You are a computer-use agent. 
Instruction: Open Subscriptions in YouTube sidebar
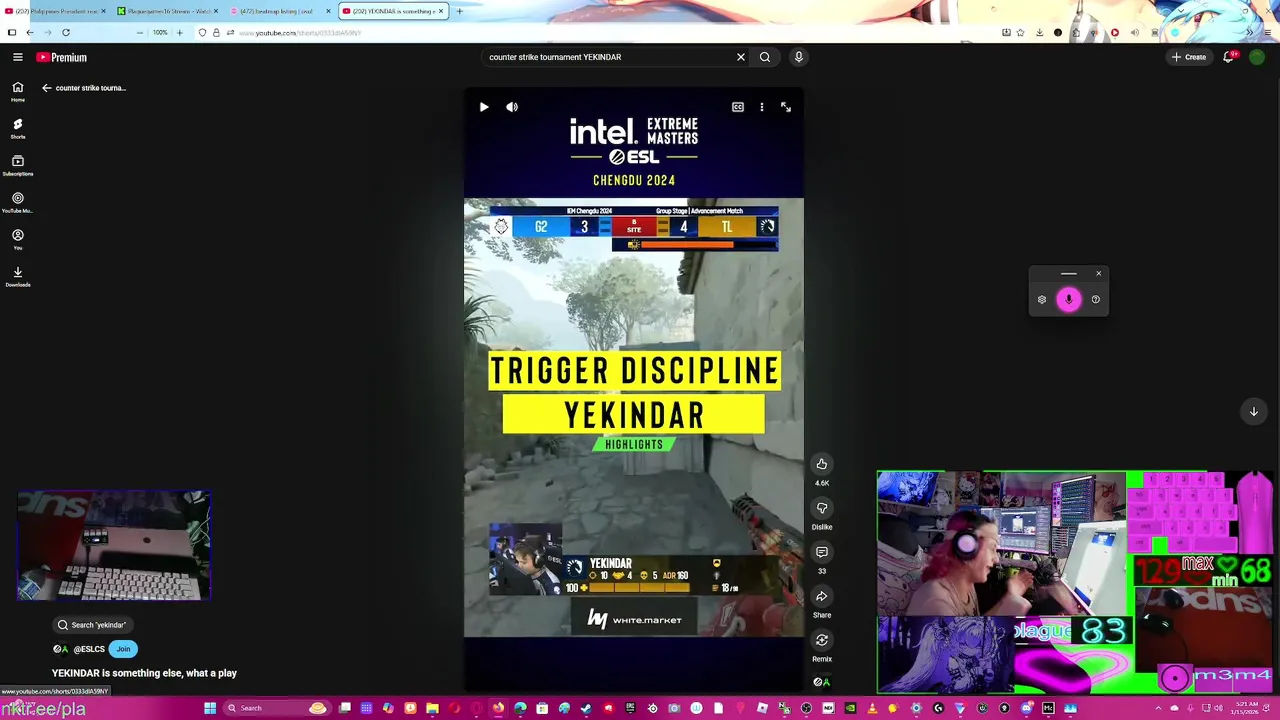[x=18, y=165]
